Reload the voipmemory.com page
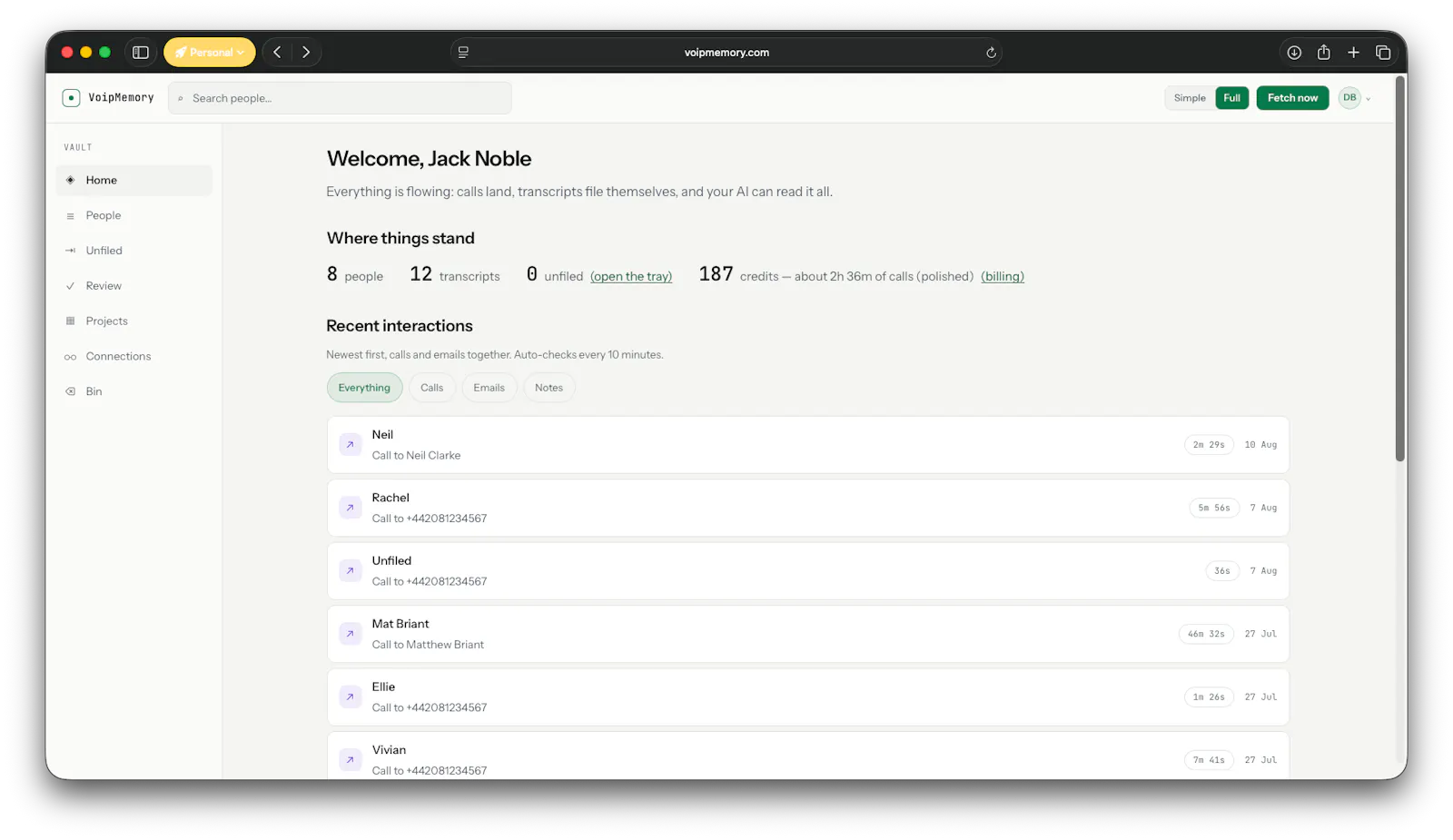This screenshot has height=840, width=1453. tap(991, 53)
